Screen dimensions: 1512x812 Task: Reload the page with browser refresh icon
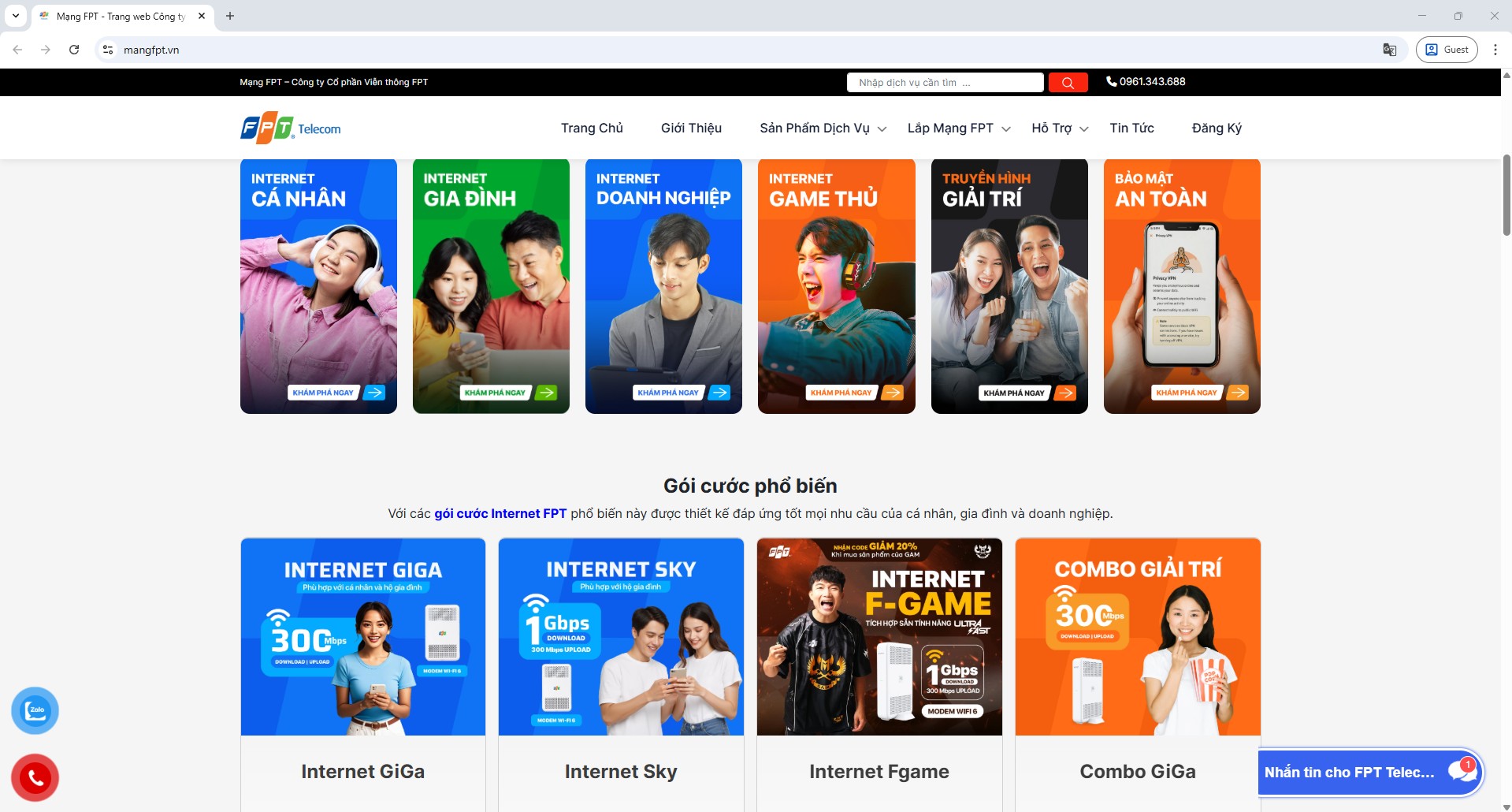74,50
